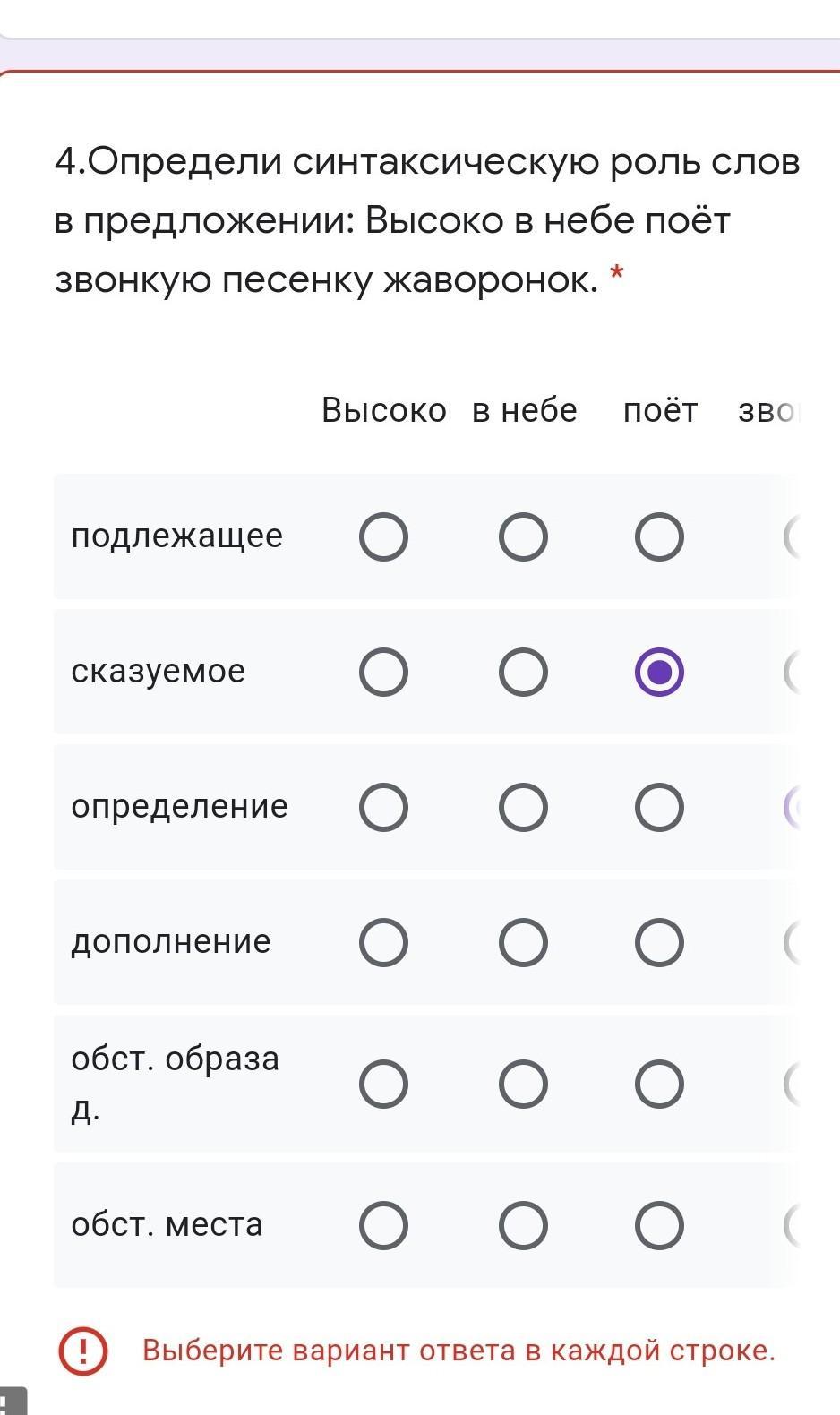Screen dimensions: 840x1415
Task: Mark поёт as обст. места
Action: pyautogui.click(x=659, y=1226)
